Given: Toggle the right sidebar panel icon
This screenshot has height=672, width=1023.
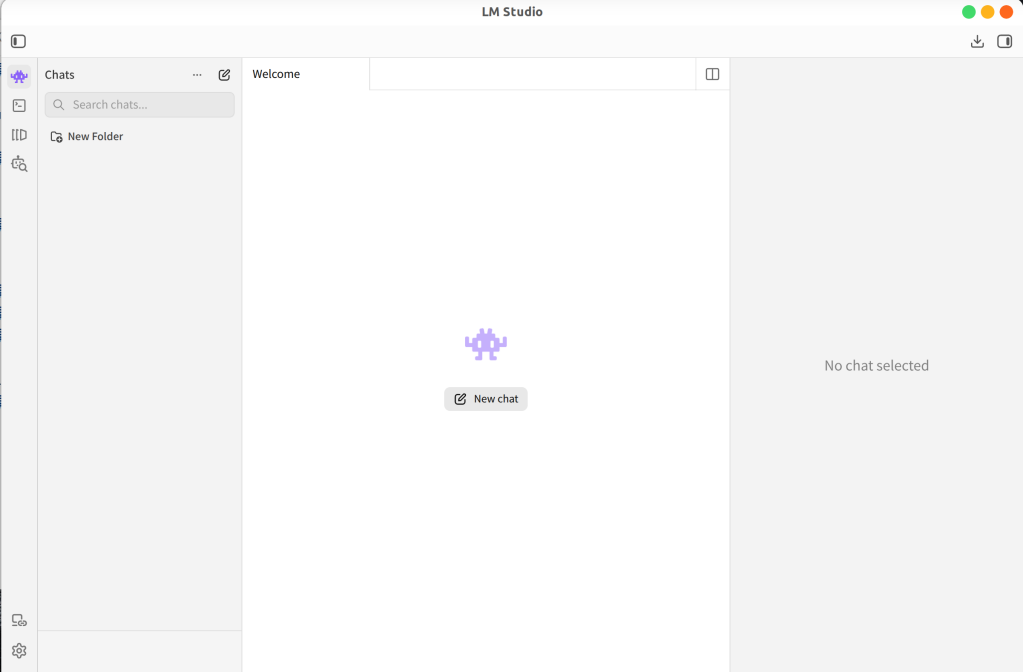Looking at the screenshot, I should (x=1004, y=41).
